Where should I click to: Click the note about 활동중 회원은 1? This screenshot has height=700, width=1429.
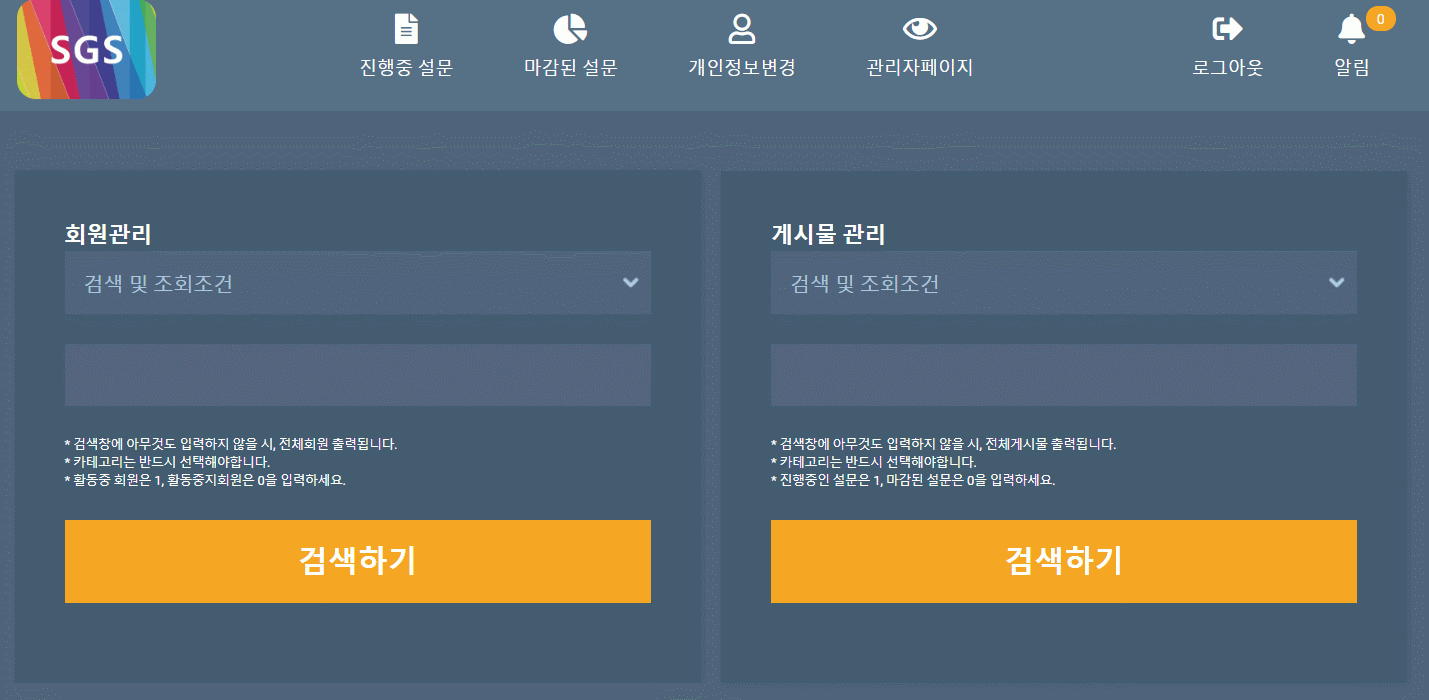205,480
